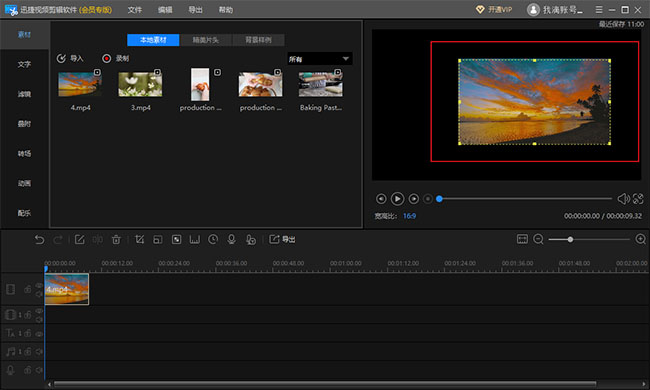The image size is (650, 390).
Task: Switch to the 精美片头 intro templates tab
Action: point(206,40)
